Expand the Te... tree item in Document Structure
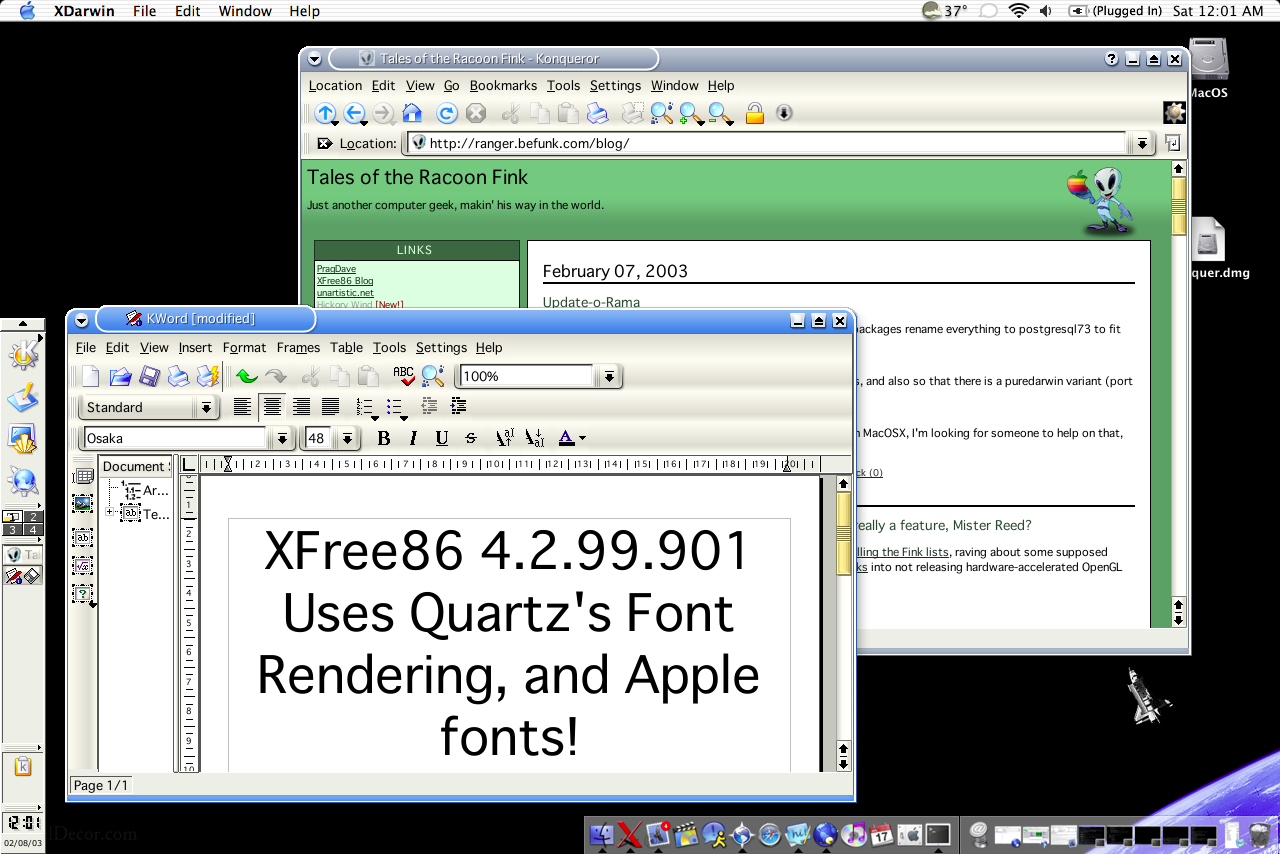 pyautogui.click(x=109, y=512)
